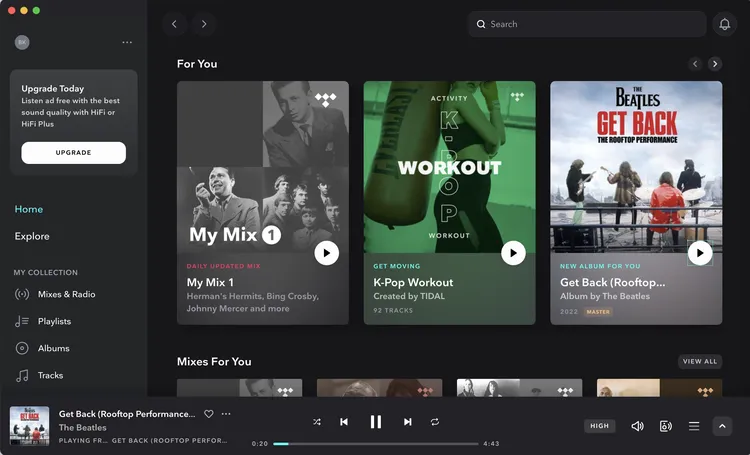Toggle repeat mode
The width and height of the screenshot is (750, 455).
point(435,422)
